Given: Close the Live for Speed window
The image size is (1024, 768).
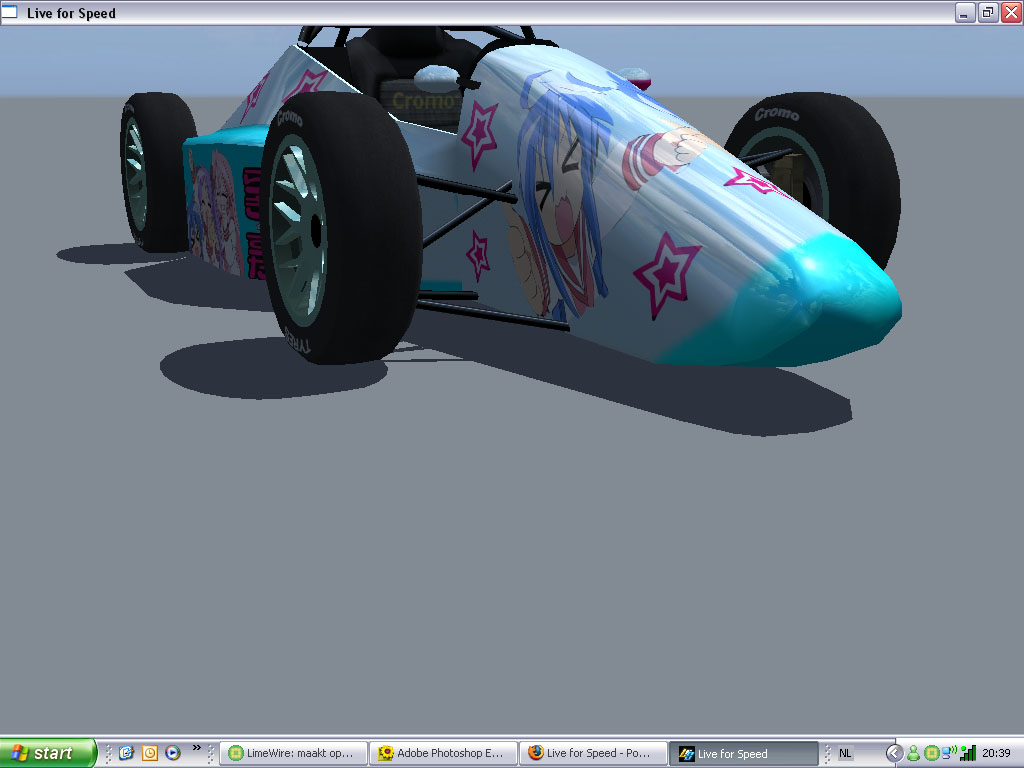Looking at the screenshot, I should (x=1012, y=12).
